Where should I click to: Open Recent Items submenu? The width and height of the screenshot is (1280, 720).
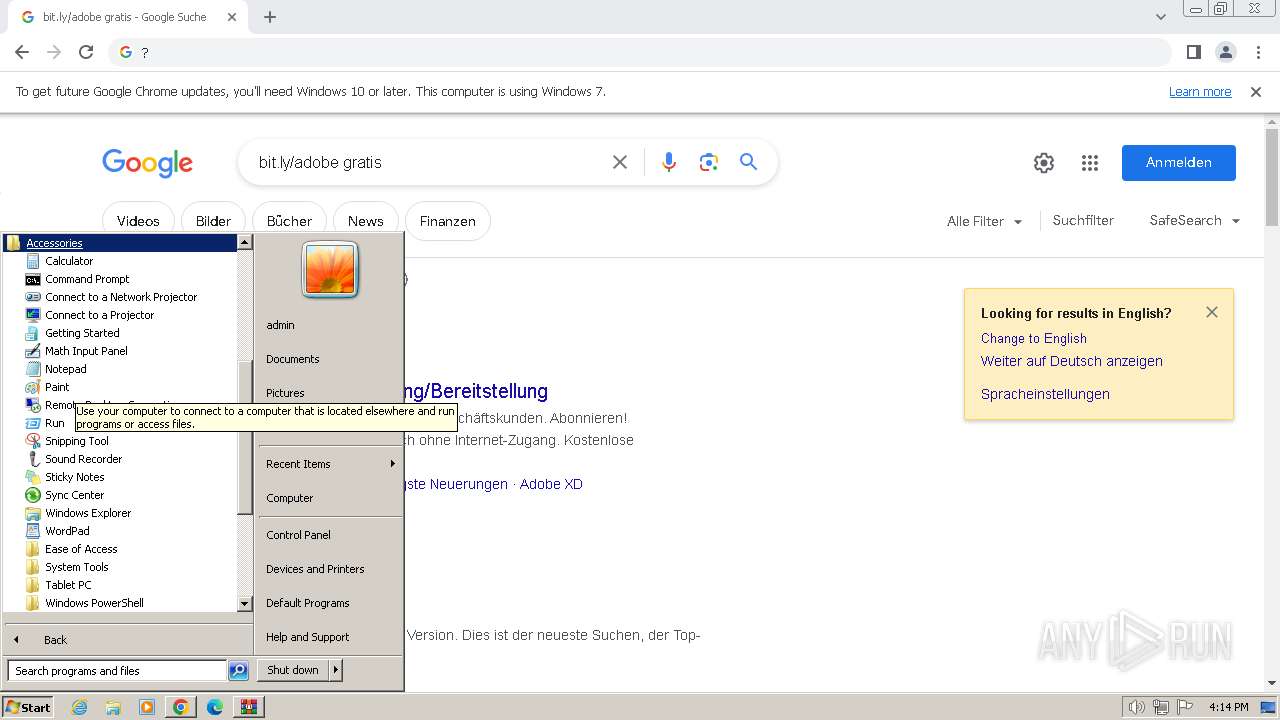[330, 464]
